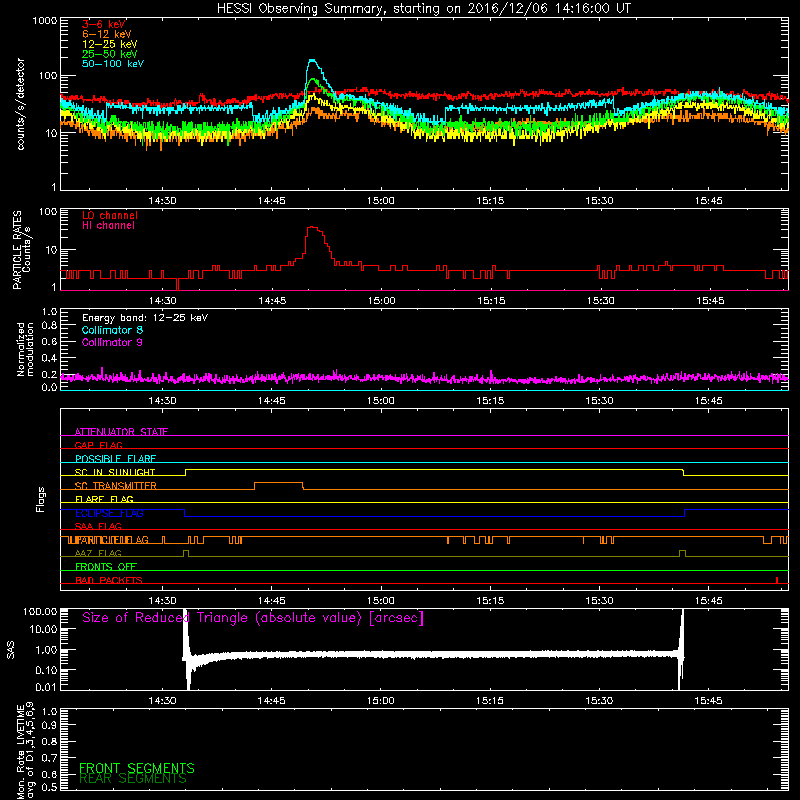This screenshot has height=800, width=800.
Task: Click the 14:30 tick label under the counts plot
Action: point(162,201)
